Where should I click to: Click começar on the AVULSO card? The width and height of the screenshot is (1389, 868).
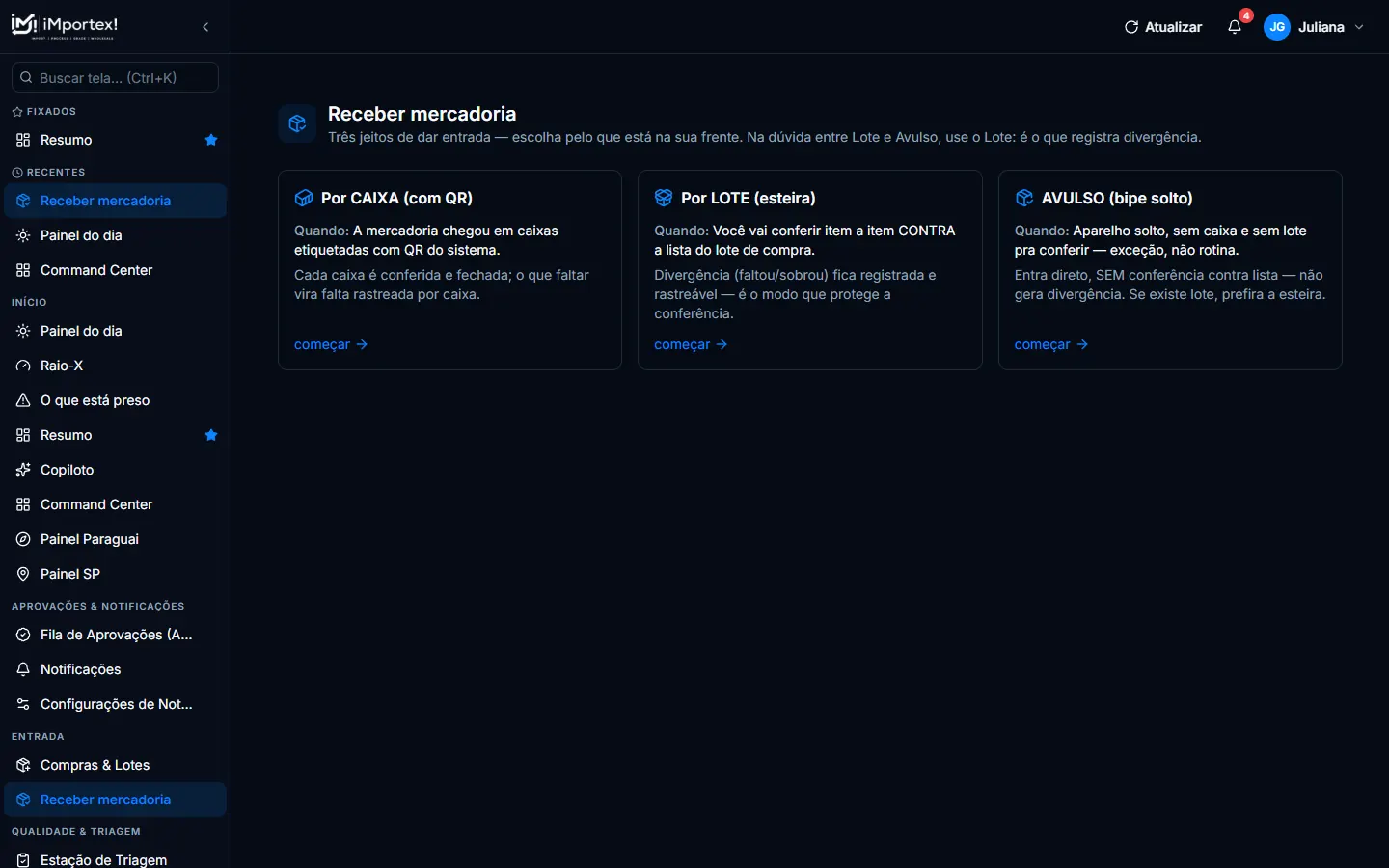click(x=1051, y=344)
